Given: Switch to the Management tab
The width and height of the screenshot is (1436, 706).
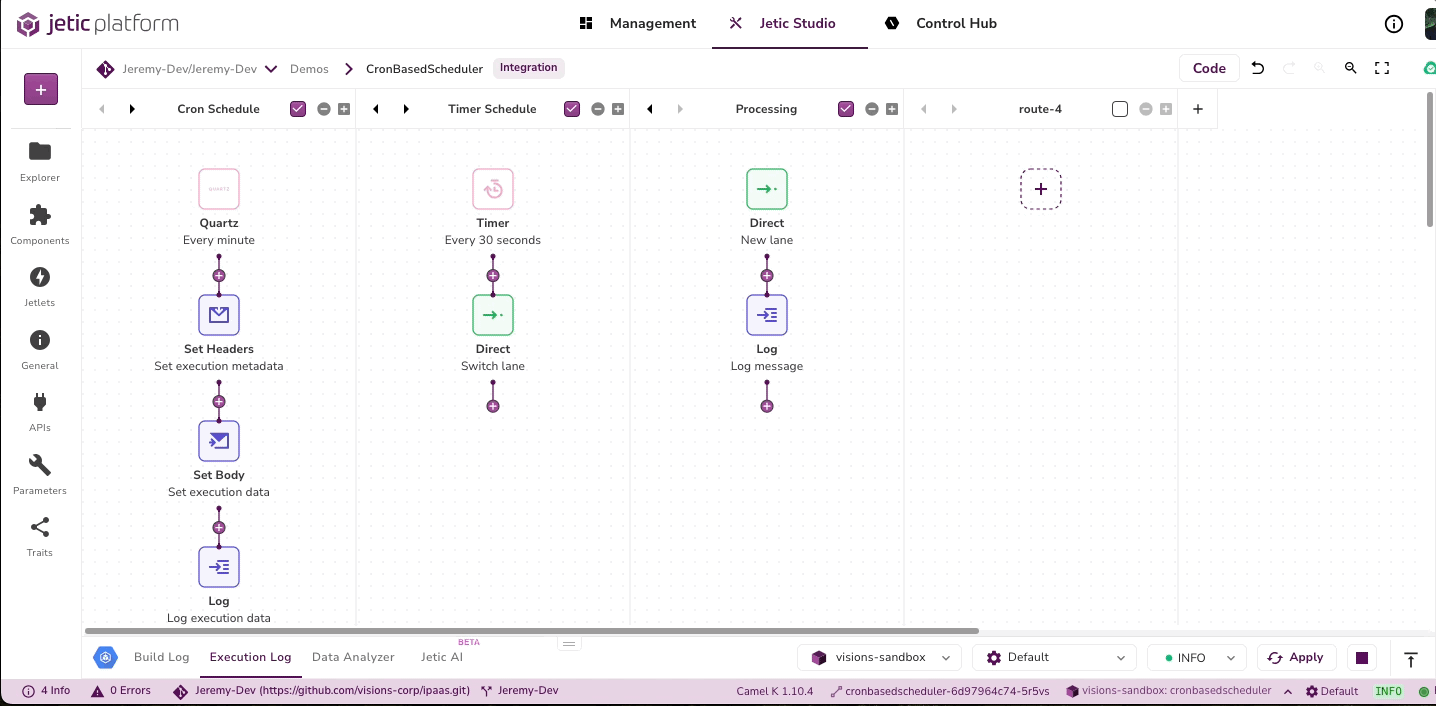Looking at the screenshot, I should [637, 24].
